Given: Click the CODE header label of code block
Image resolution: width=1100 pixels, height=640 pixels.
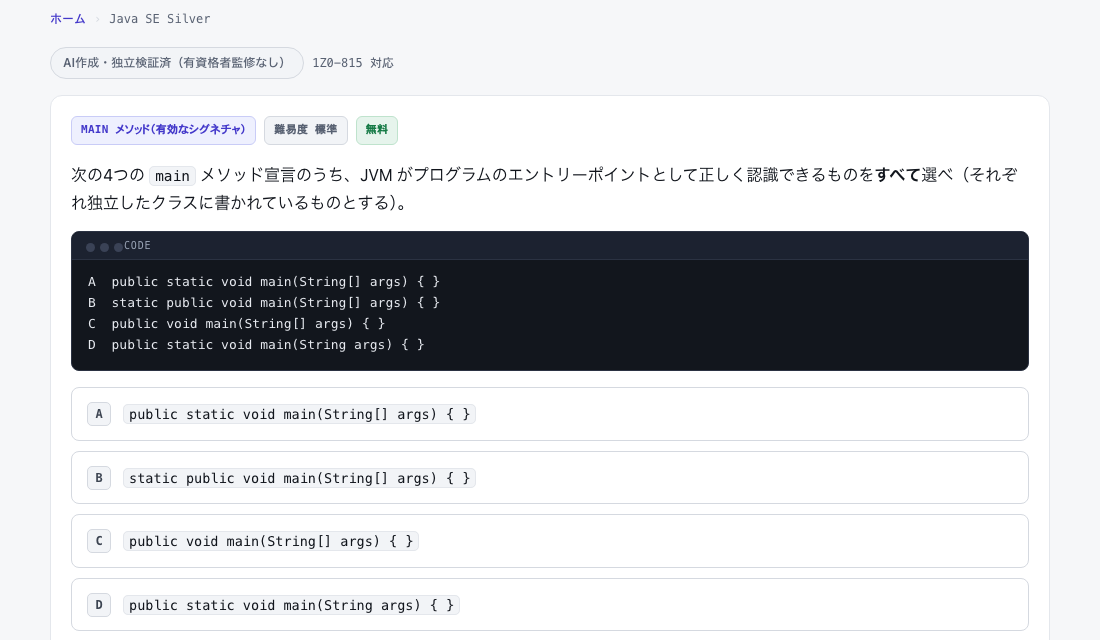Looking at the screenshot, I should click(138, 246).
